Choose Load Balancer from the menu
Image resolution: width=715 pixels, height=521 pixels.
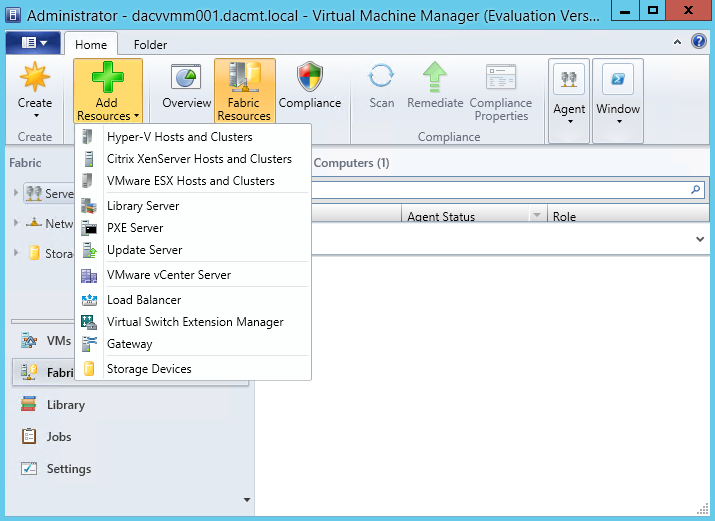[x=193, y=300]
